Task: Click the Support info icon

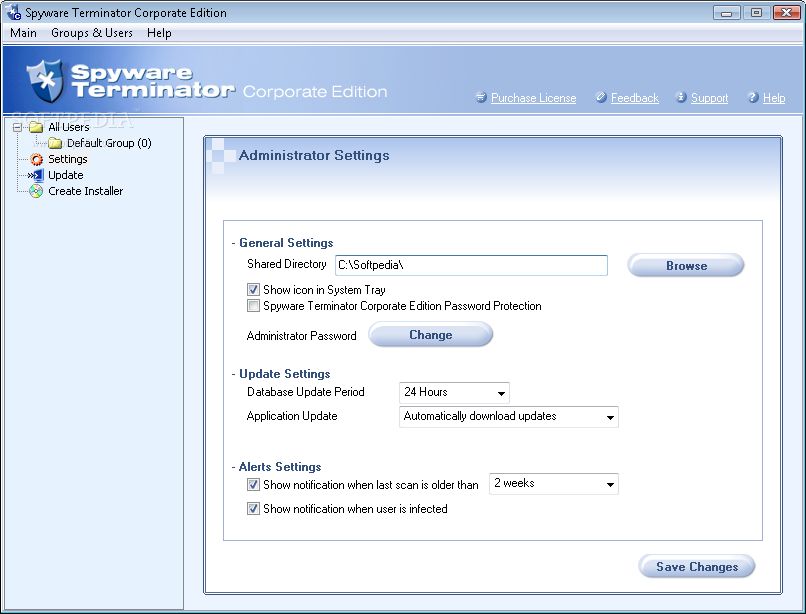Action: pyautogui.click(x=681, y=97)
